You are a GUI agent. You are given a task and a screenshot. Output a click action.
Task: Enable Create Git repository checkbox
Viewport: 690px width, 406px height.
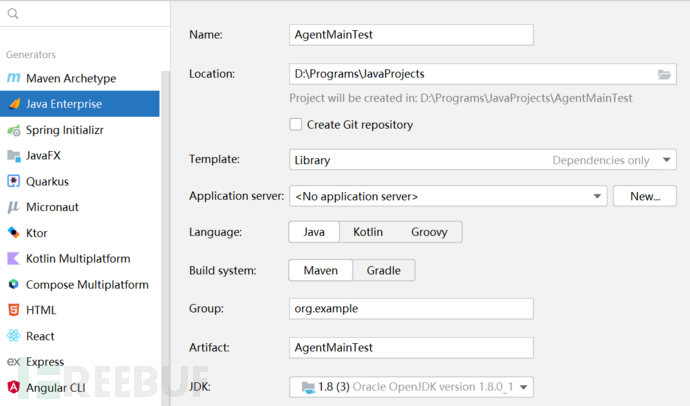tap(296, 125)
